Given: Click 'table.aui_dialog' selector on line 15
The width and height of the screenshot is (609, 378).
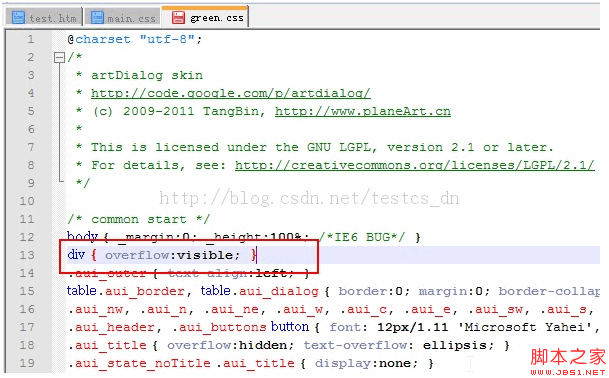Looking at the screenshot, I should tap(259, 291).
